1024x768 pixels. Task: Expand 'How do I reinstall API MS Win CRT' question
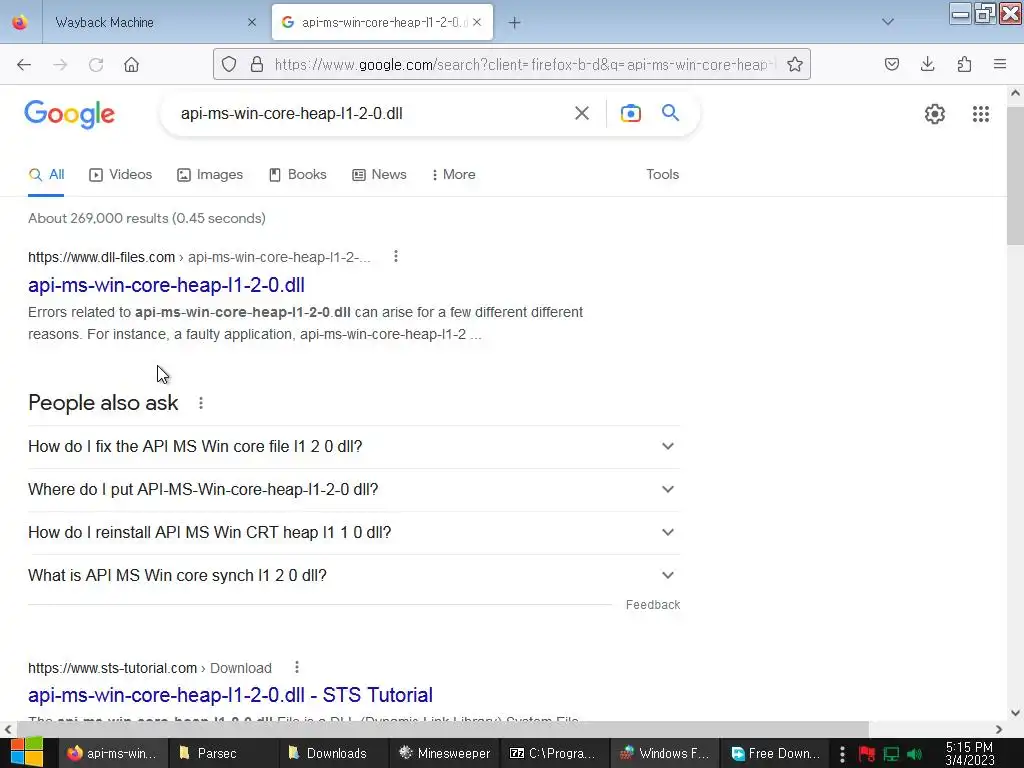[353, 533]
